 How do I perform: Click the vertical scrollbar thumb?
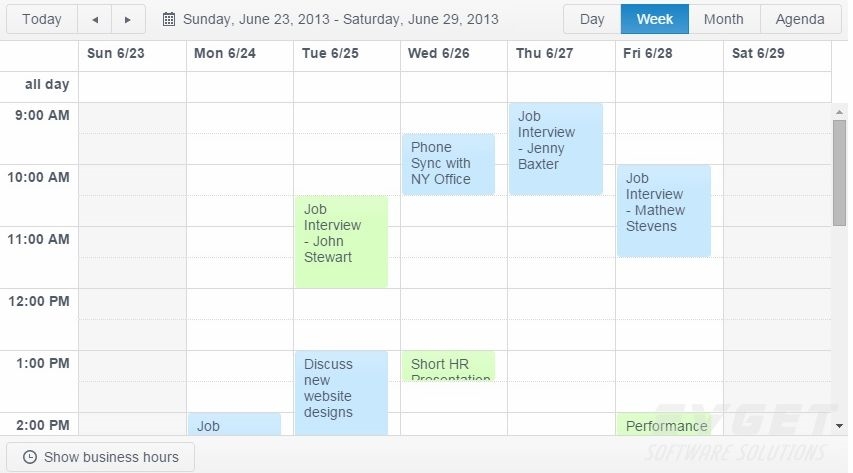(x=839, y=173)
